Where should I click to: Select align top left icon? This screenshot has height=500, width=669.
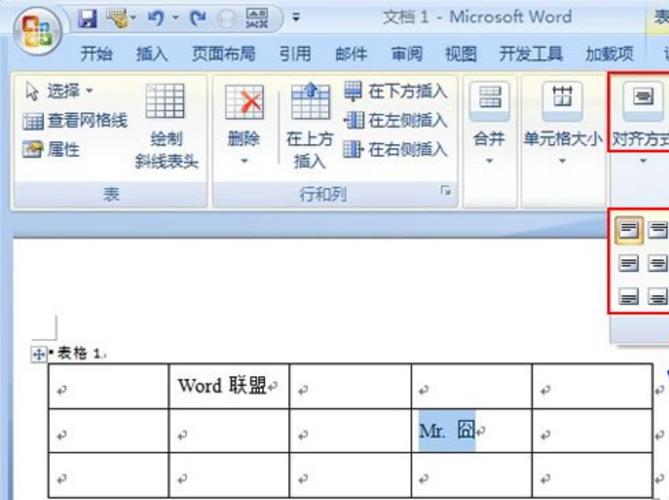tap(629, 230)
